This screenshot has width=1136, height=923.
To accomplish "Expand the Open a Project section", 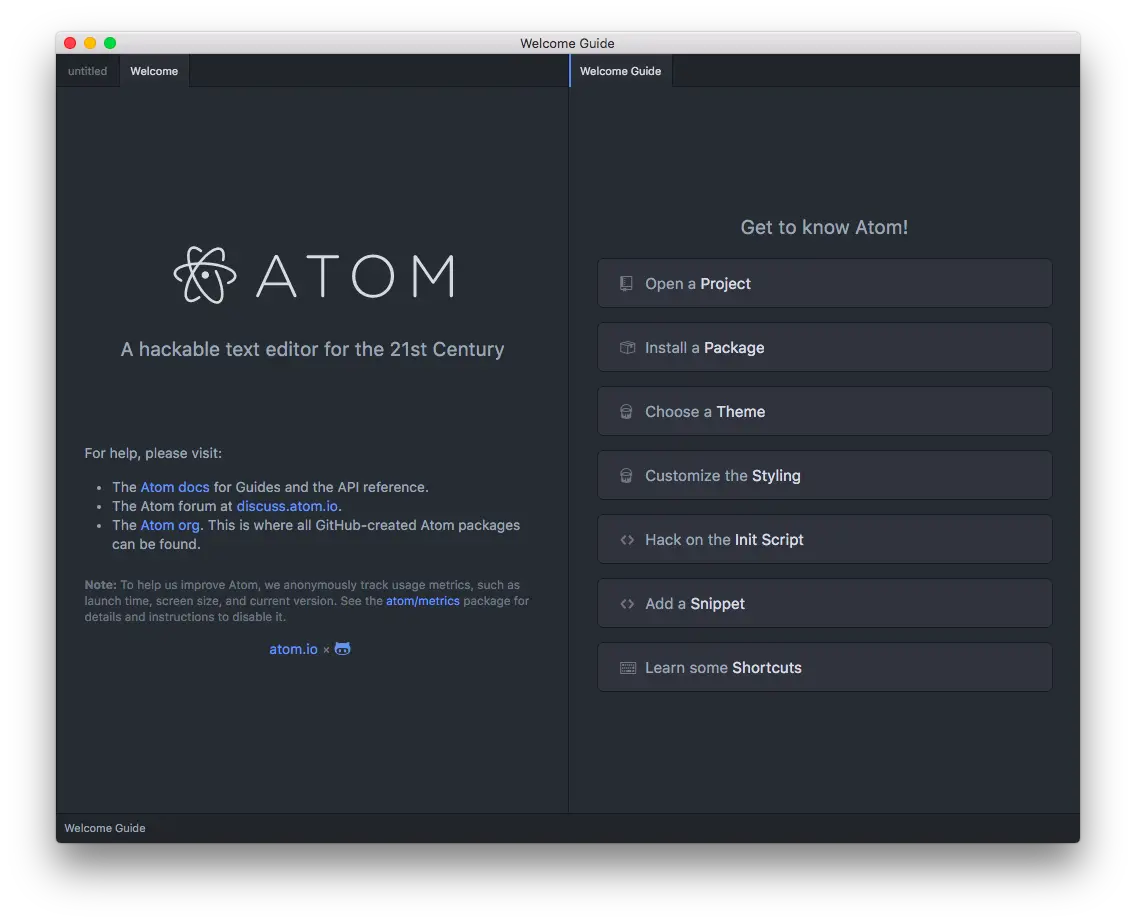I will click(824, 283).
